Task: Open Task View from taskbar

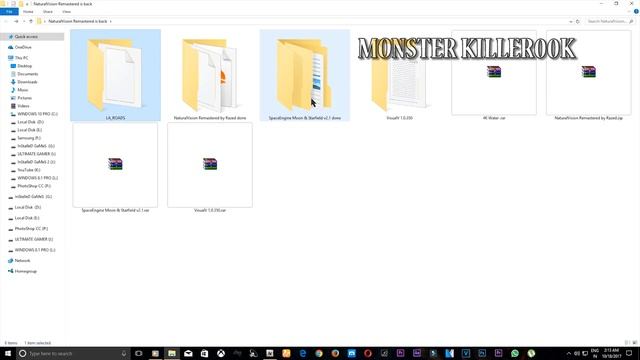Action: click(x=139, y=353)
